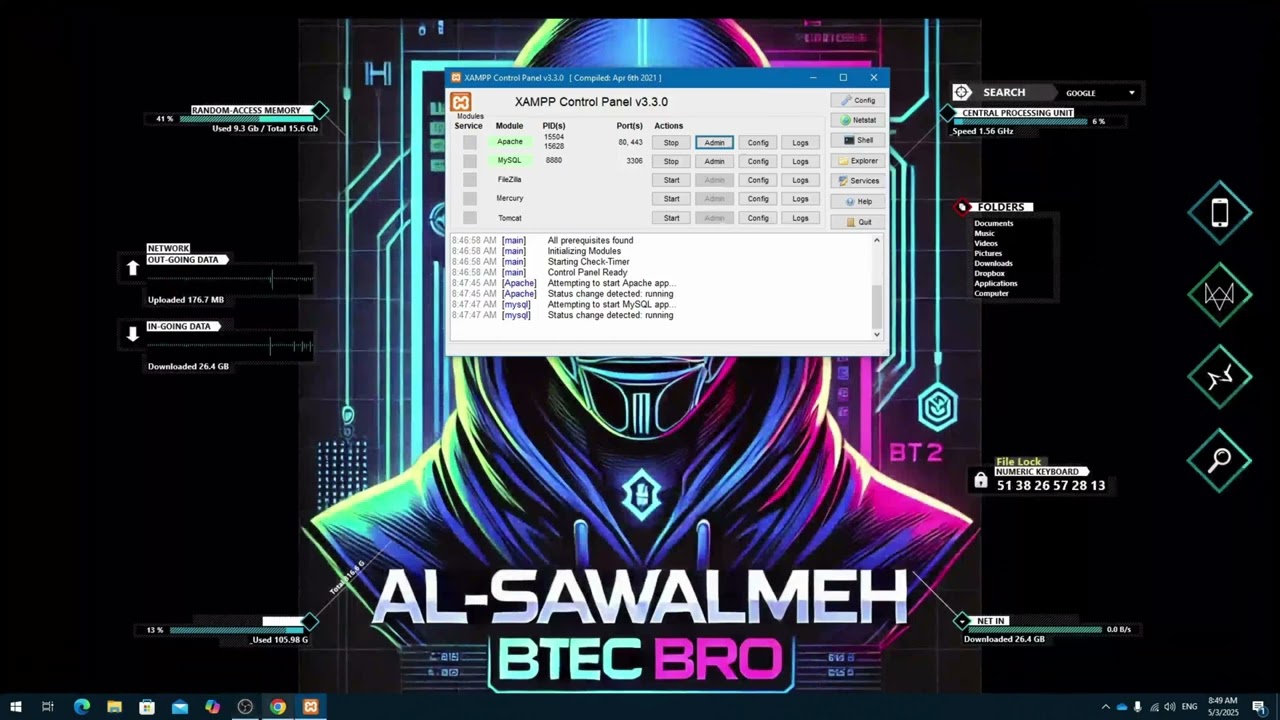Click the crossed-arrows diamond widget icon

pyautogui.click(x=1220, y=377)
